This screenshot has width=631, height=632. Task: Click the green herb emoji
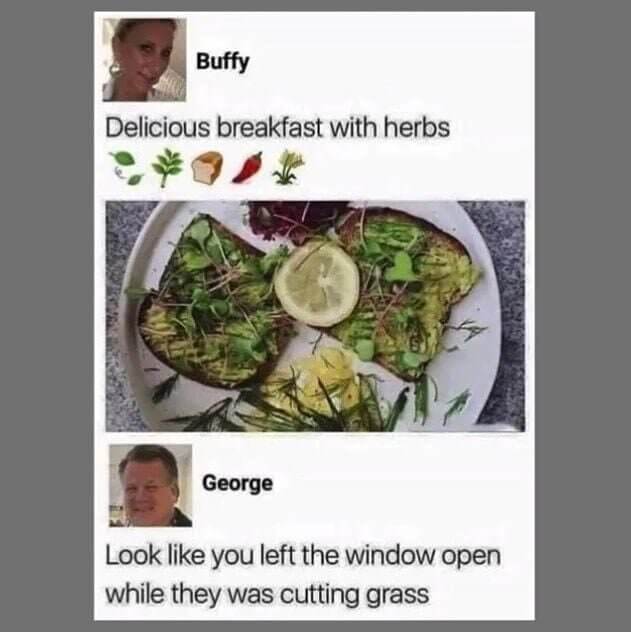(164, 167)
